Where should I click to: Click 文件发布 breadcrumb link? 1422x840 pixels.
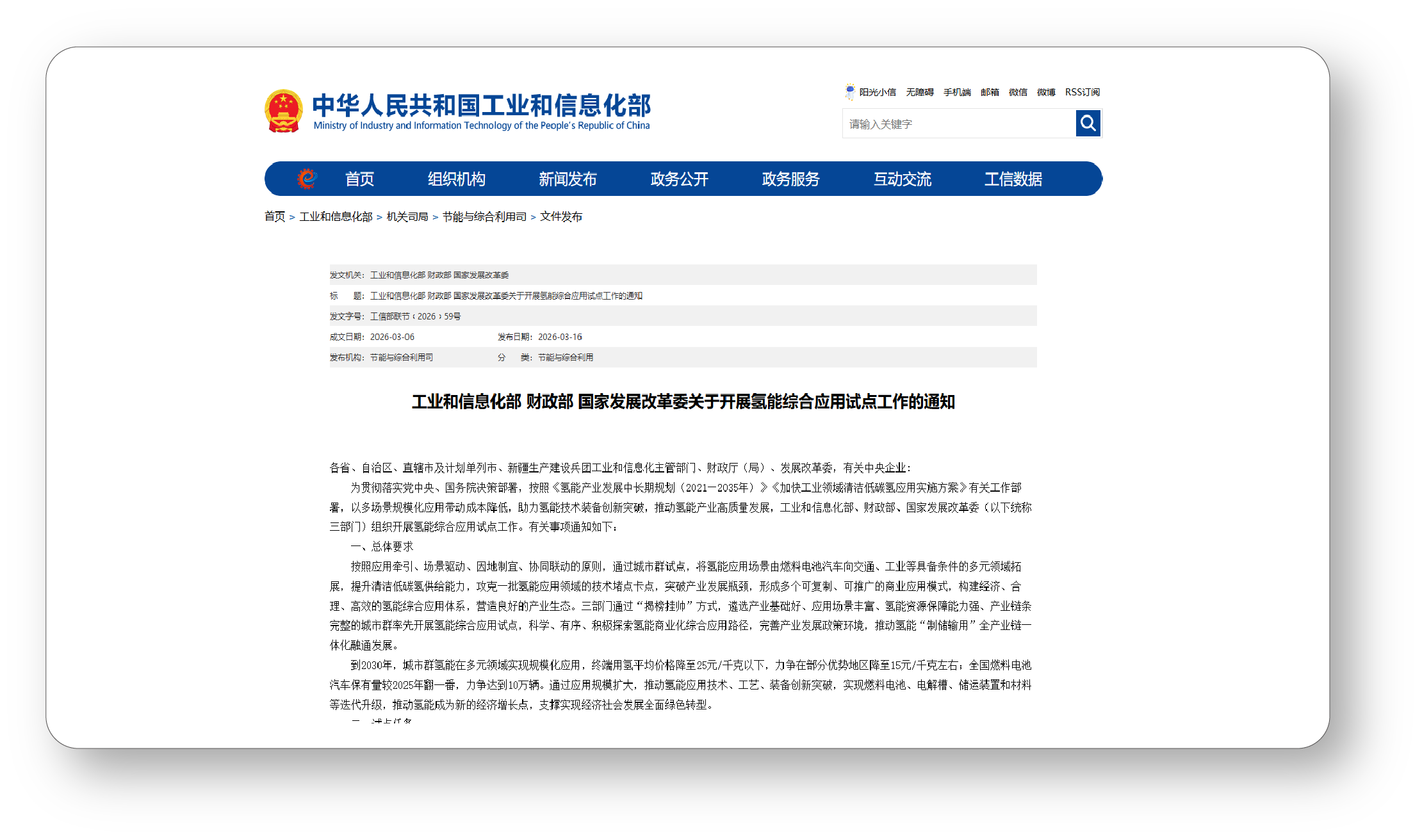[x=561, y=217]
